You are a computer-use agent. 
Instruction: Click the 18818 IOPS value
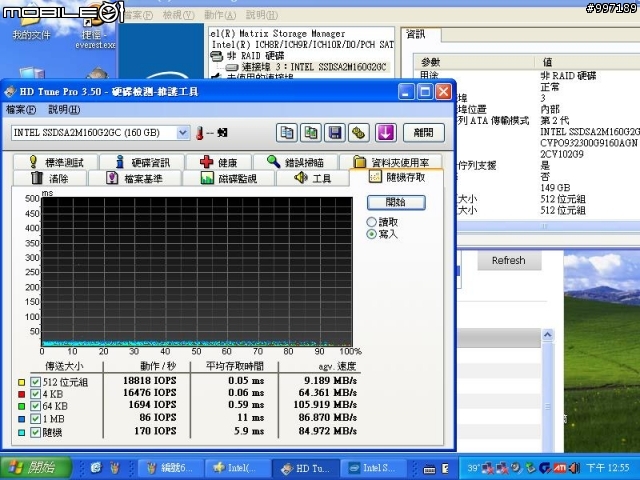[150, 381]
